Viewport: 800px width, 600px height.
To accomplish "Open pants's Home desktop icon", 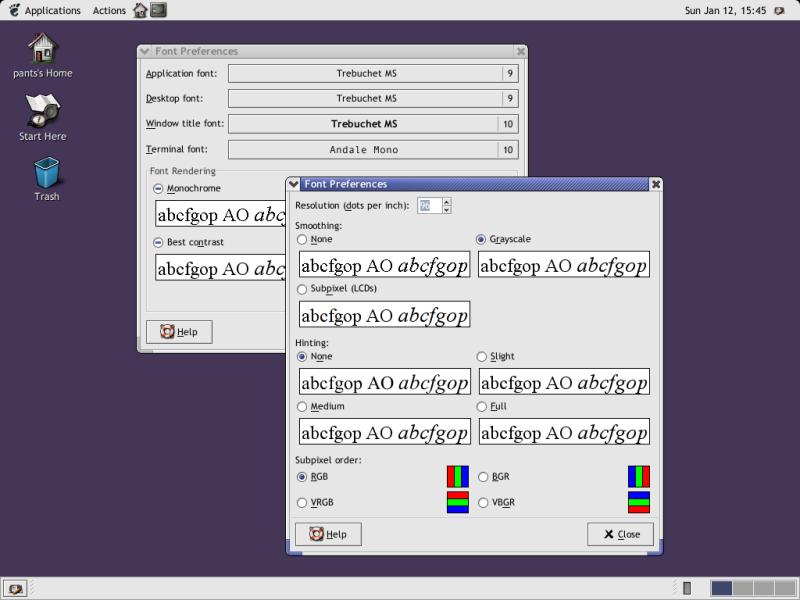I will pyautogui.click(x=41, y=49).
